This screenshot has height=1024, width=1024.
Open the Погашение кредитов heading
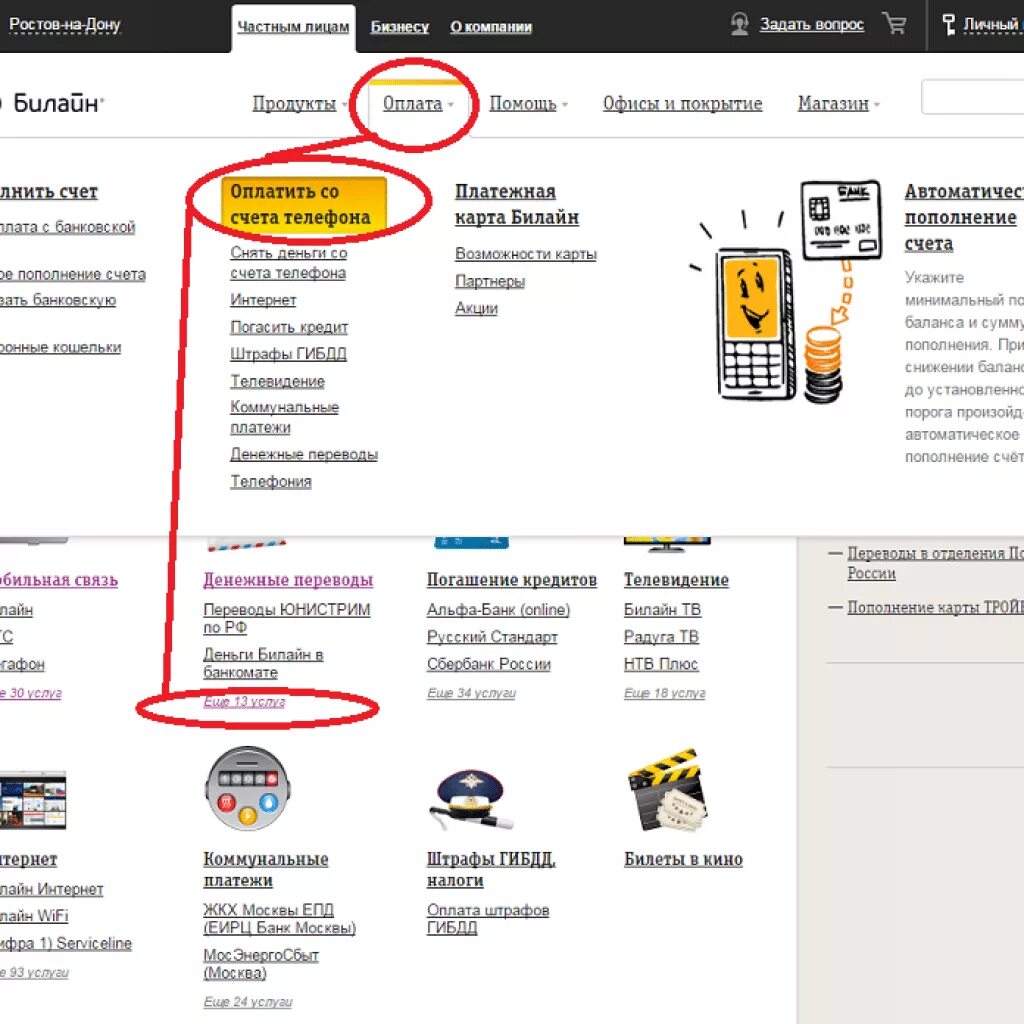click(x=511, y=579)
